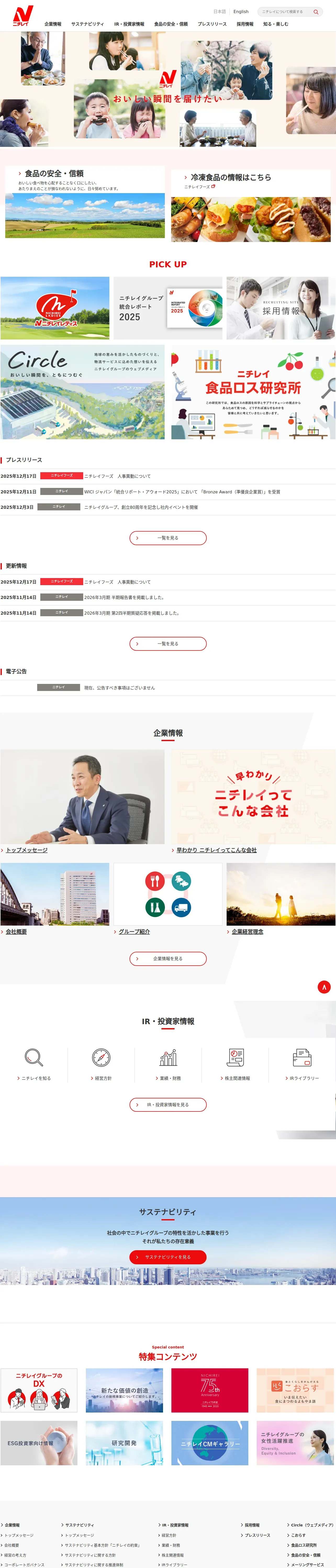Screen dimensions: 336x1568
Task: Click the seafood icon in グループ紹介 card
Action: 181,881
